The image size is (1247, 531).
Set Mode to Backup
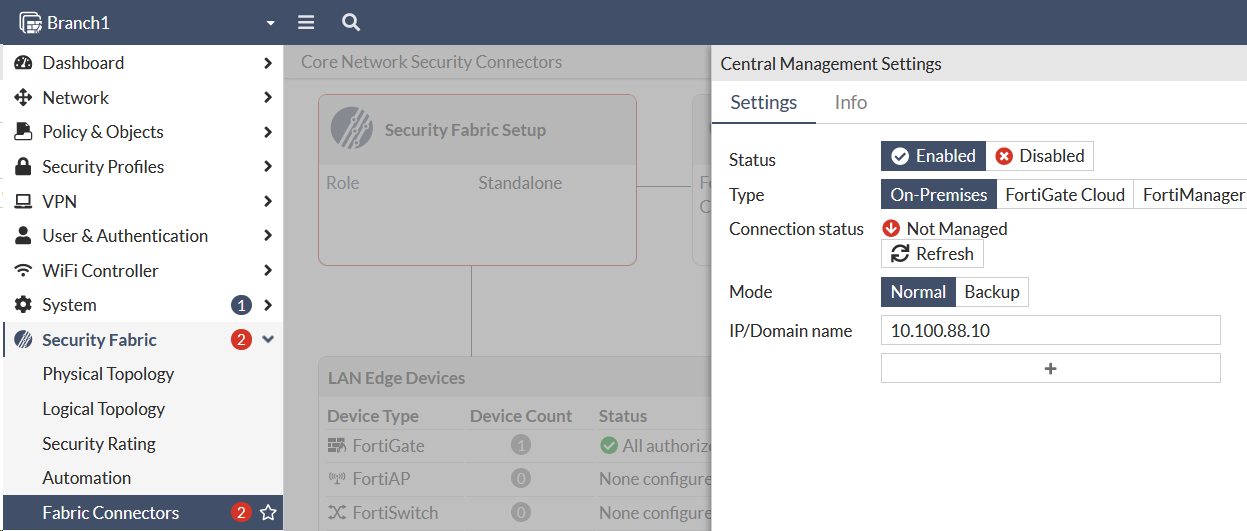992,292
